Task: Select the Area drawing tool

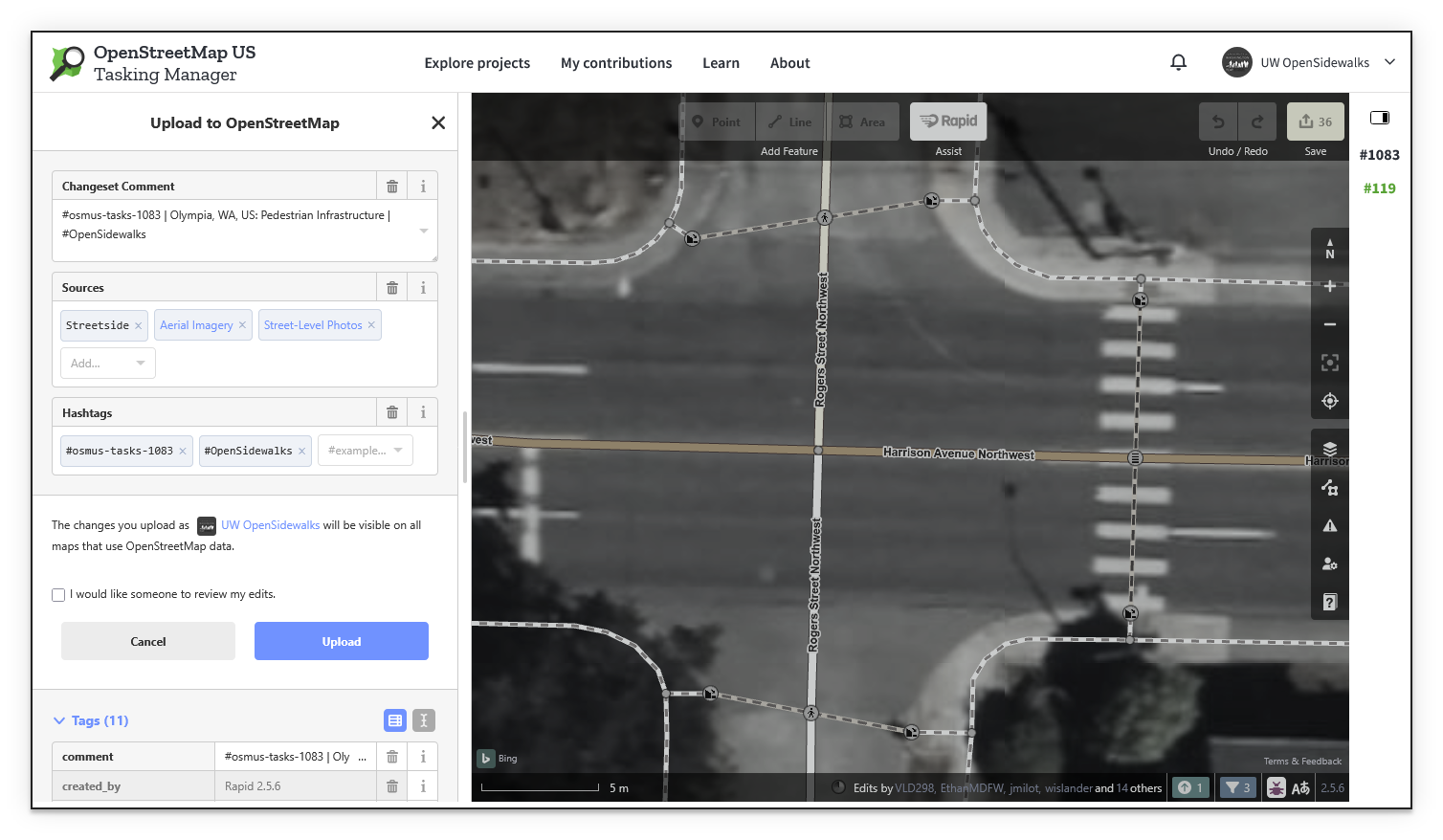Action: [x=862, y=122]
